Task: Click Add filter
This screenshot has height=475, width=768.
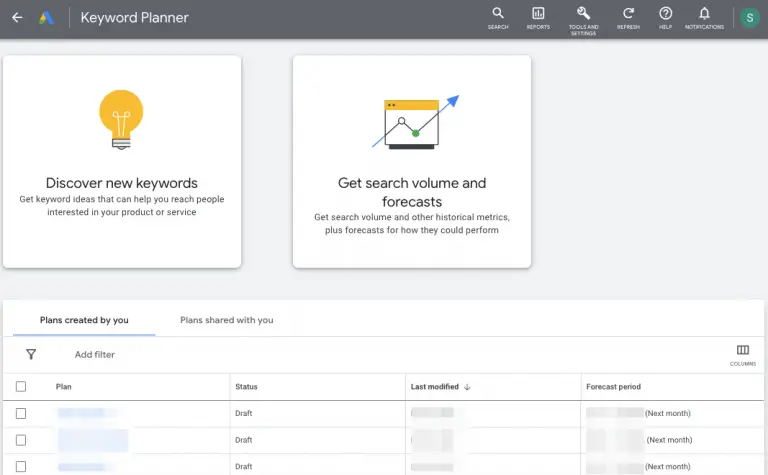Action: click(95, 354)
